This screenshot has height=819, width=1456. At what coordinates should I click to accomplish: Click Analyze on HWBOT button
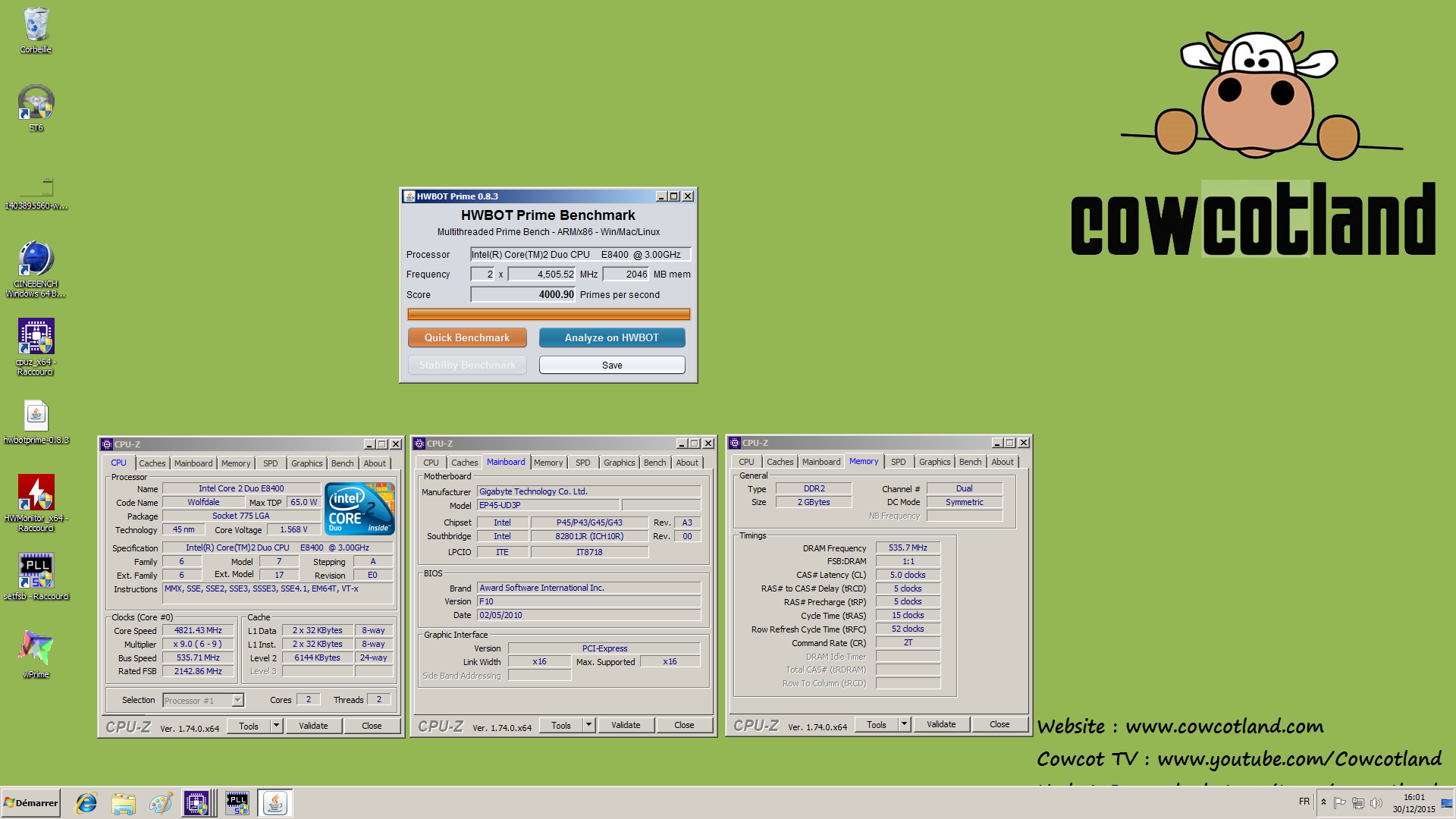pyautogui.click(x=612, y=337)
